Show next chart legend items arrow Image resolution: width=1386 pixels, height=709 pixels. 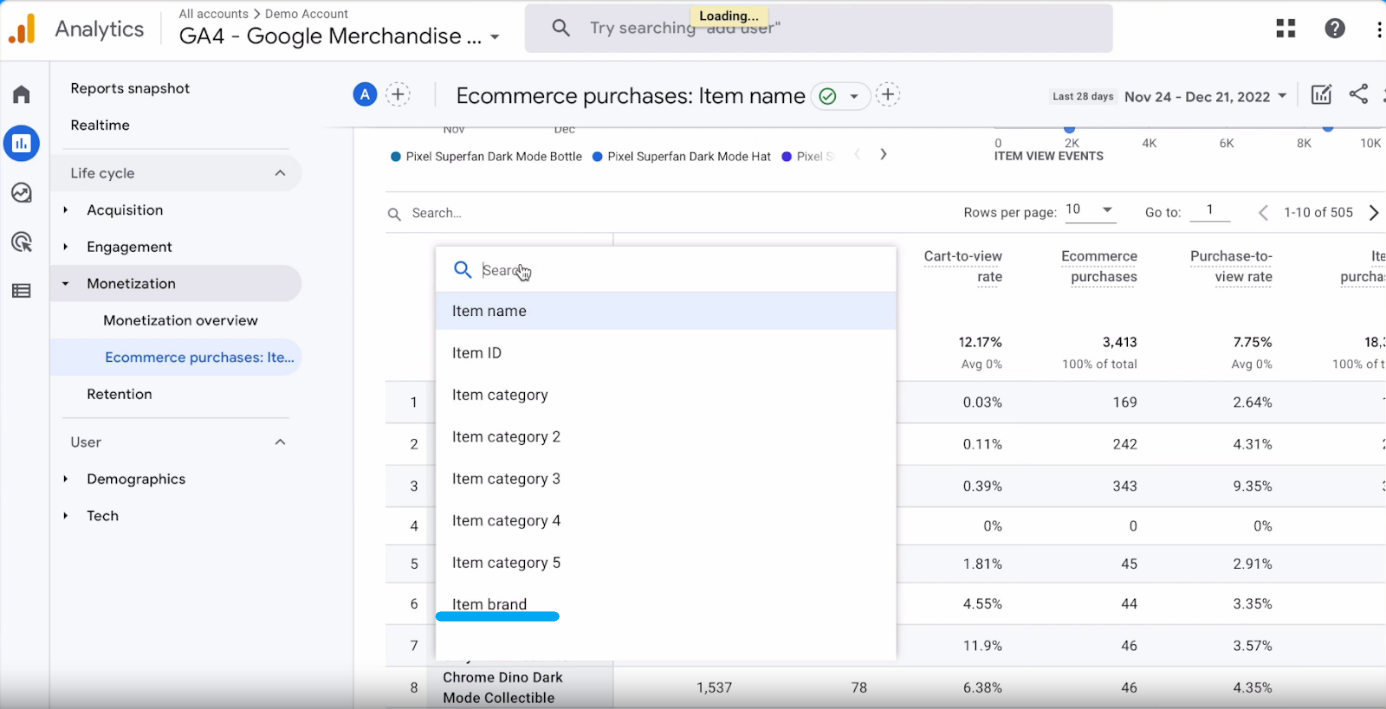tap(883, 154)
